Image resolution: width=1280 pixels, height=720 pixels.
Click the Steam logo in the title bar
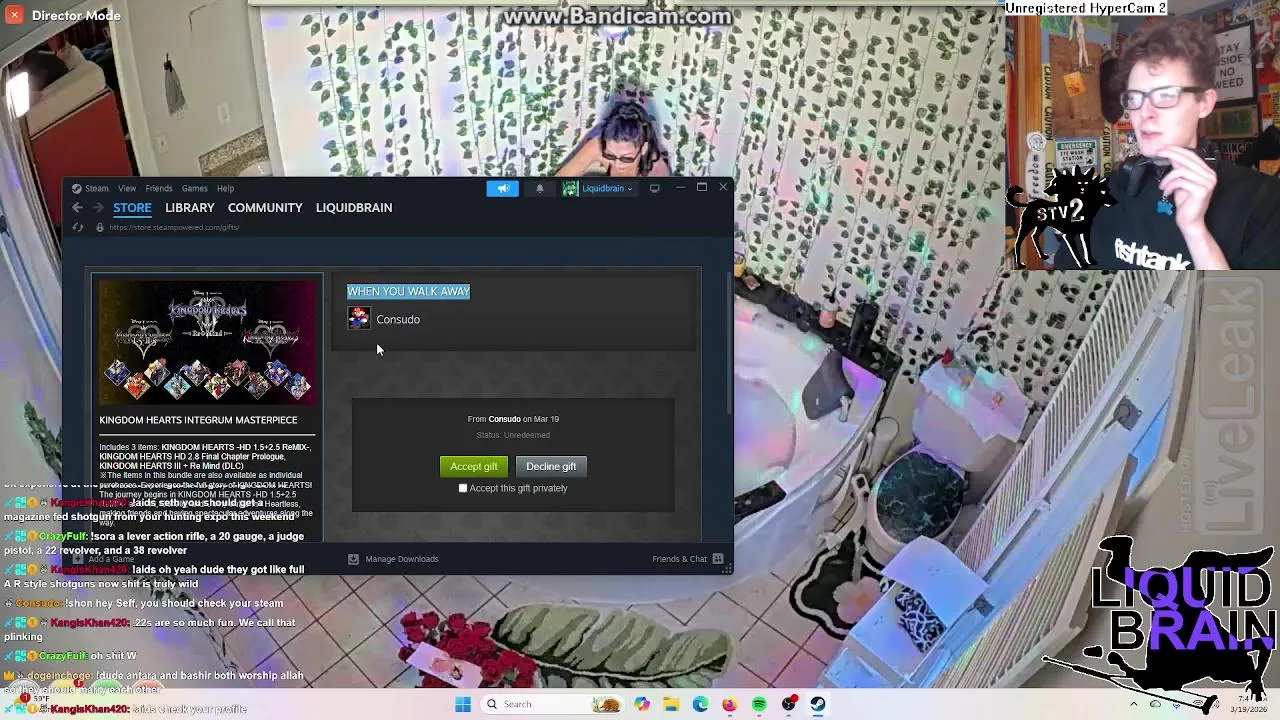pyautogui.click(x=76, y=188)
